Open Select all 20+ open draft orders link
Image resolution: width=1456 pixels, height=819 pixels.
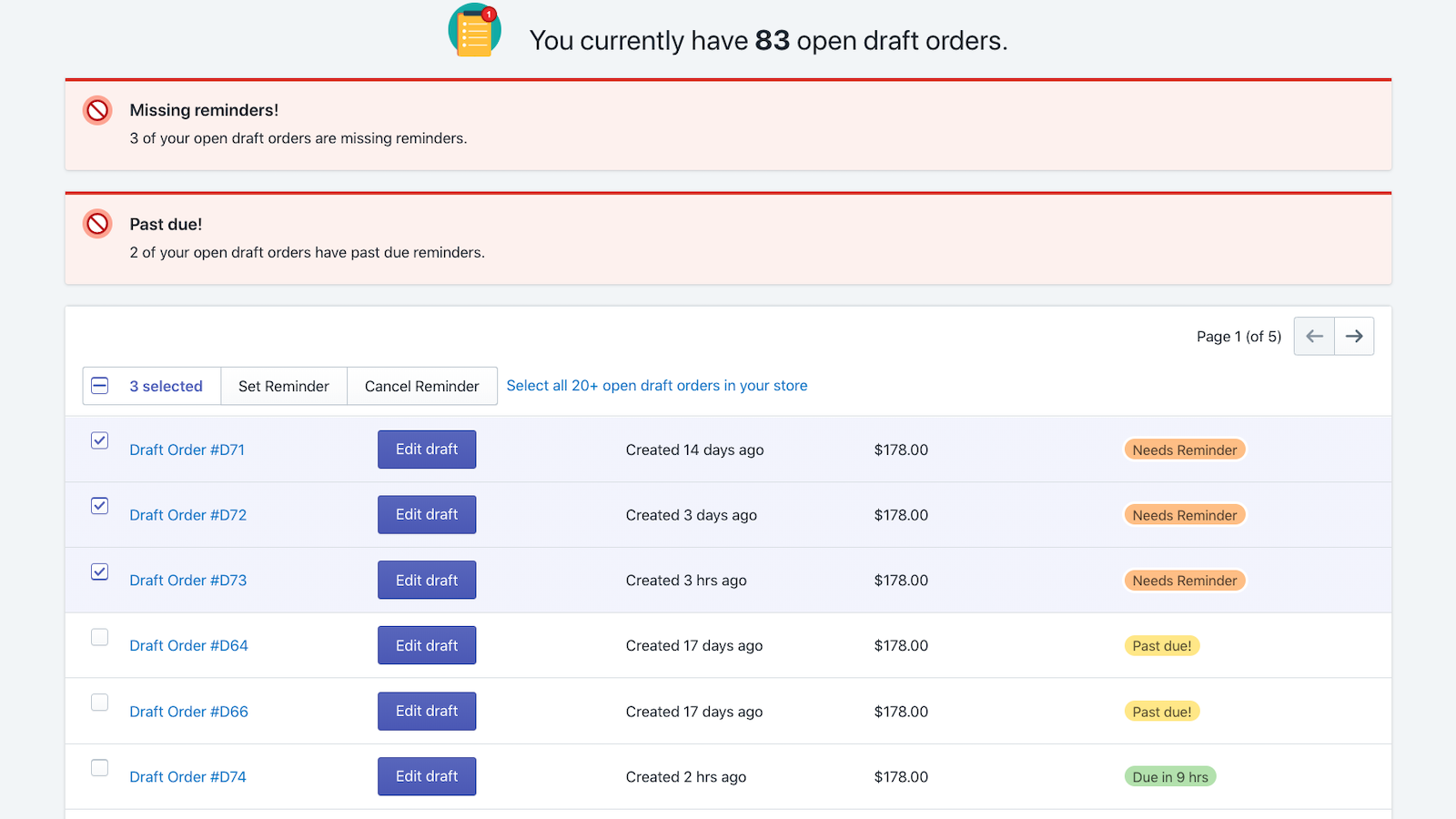tap(657, 385)
